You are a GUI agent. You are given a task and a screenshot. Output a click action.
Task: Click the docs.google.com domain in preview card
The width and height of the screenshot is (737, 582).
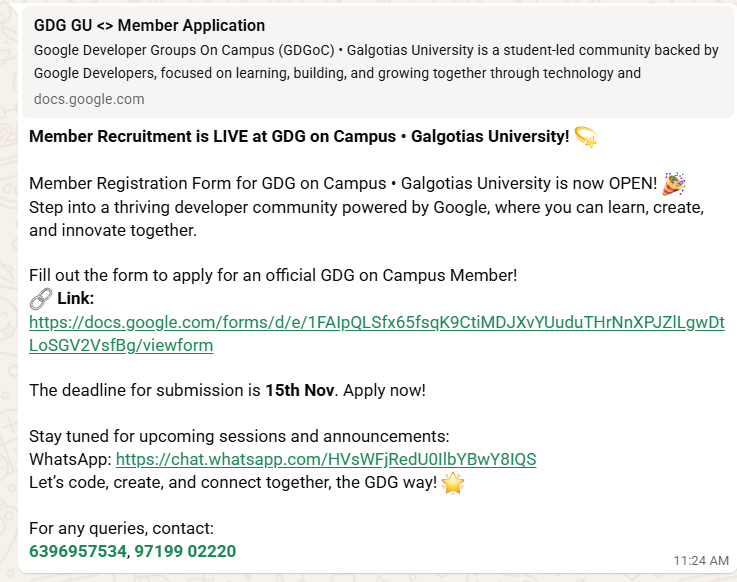(x=89, y=99)
